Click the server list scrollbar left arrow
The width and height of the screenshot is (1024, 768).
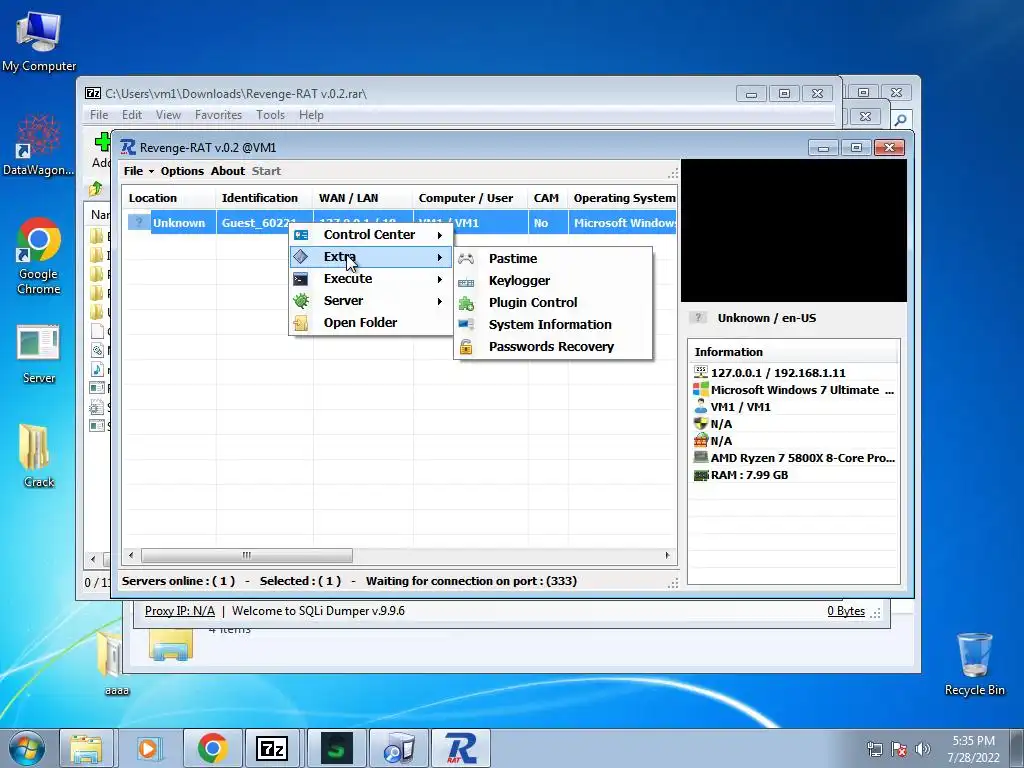coord(131,555)
